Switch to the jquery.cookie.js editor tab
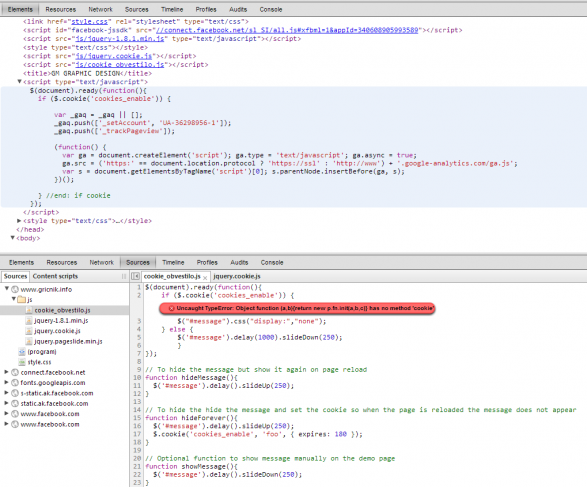 237,276
